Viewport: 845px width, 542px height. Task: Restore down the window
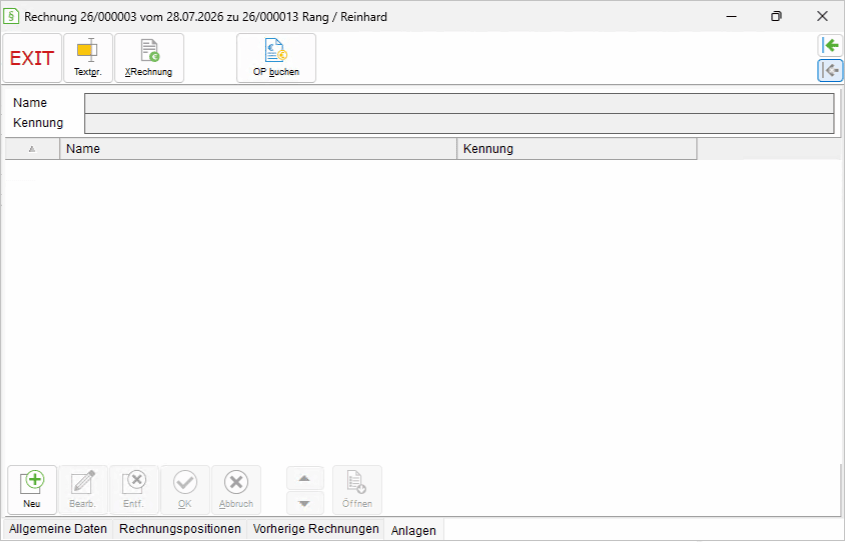(x=776, y=16)
